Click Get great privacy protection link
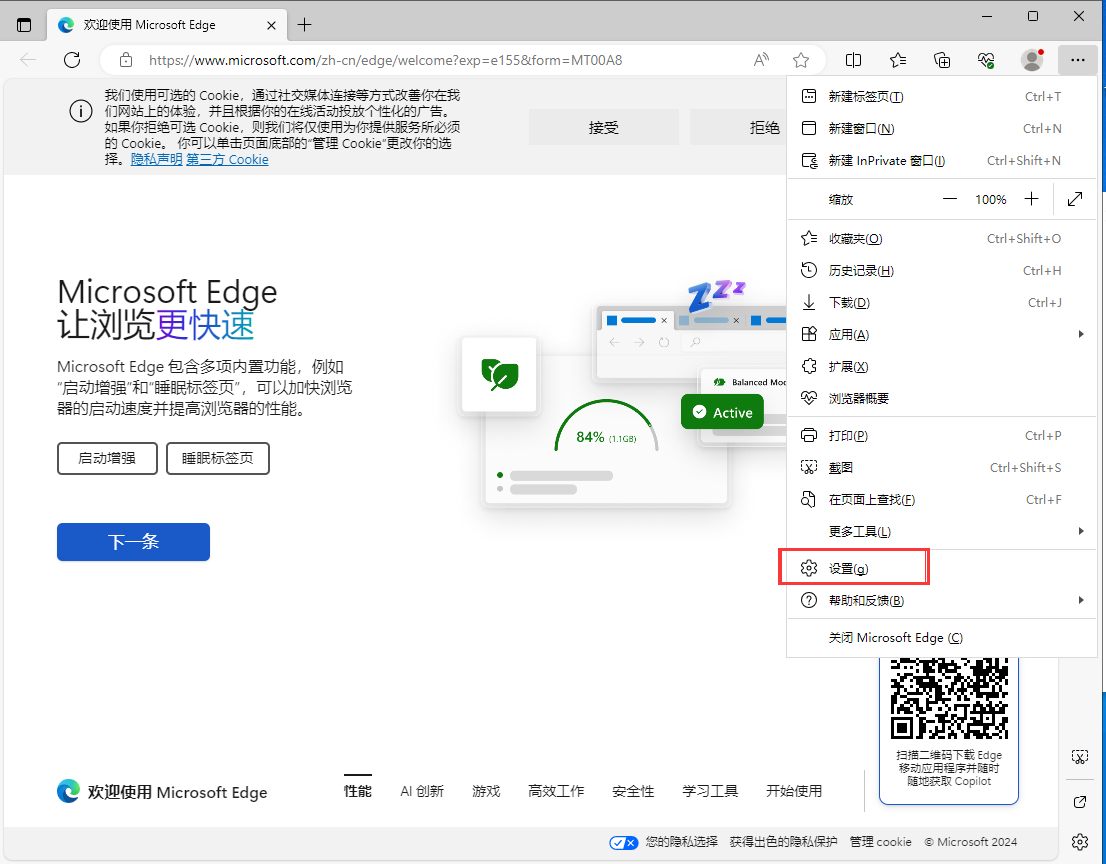1106x864 pixels. click(783, 842)
